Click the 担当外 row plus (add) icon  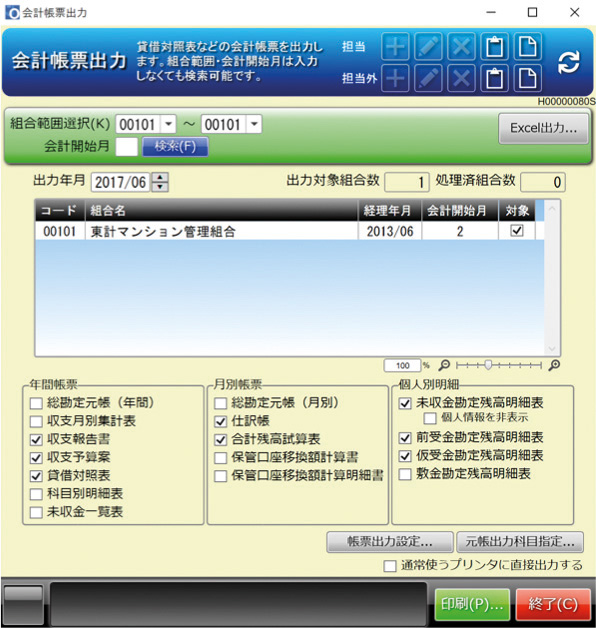(395, 78)
